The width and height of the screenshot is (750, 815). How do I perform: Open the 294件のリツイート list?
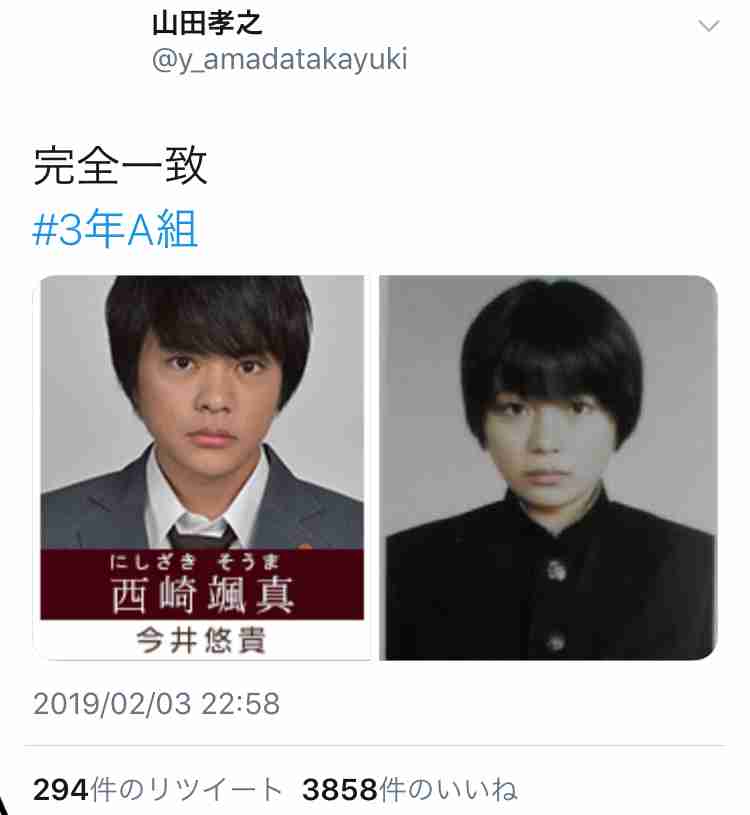(159, 790)
